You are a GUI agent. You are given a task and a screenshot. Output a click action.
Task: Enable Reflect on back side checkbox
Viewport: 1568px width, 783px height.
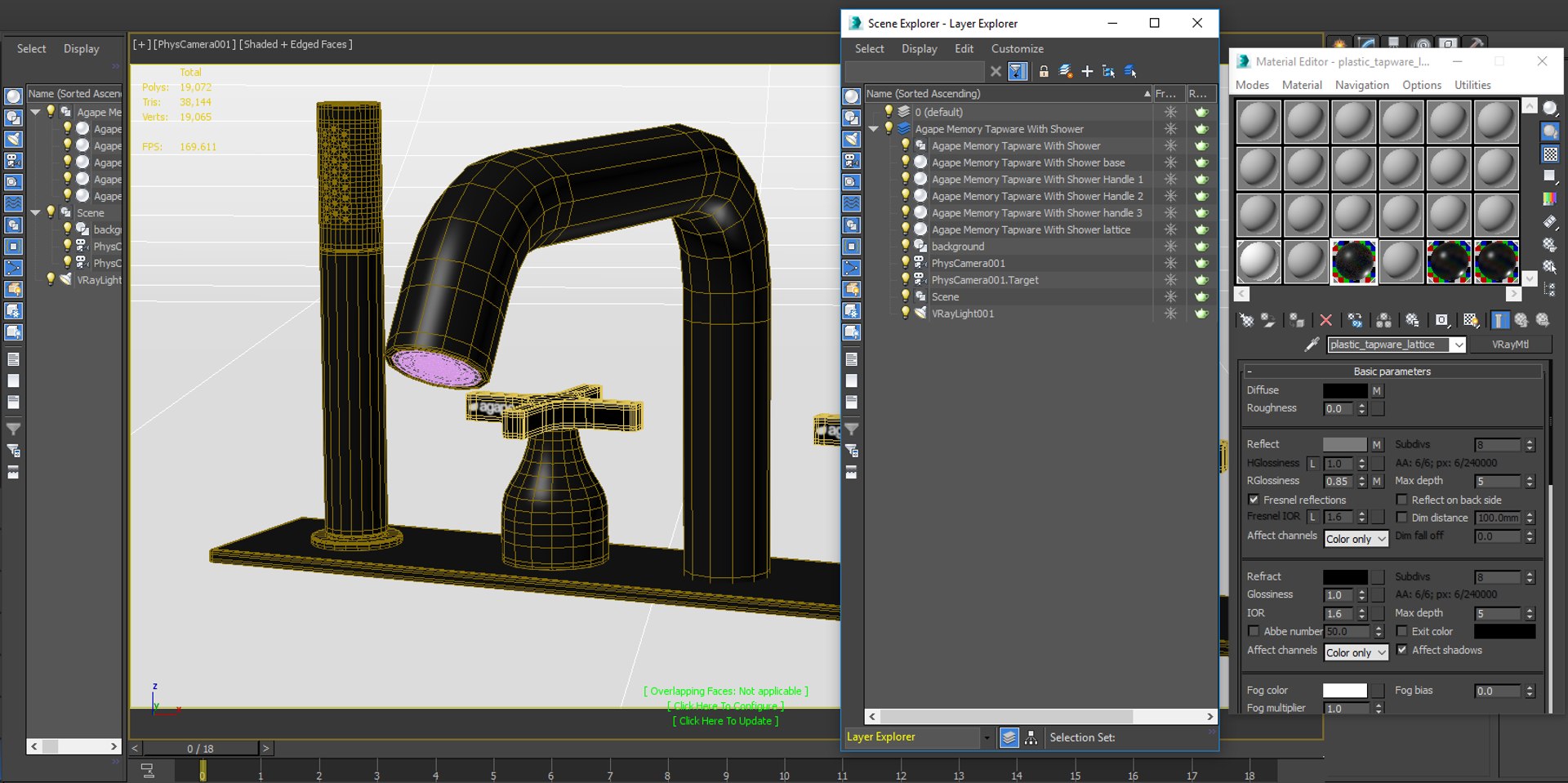[x=1401, y=500]
